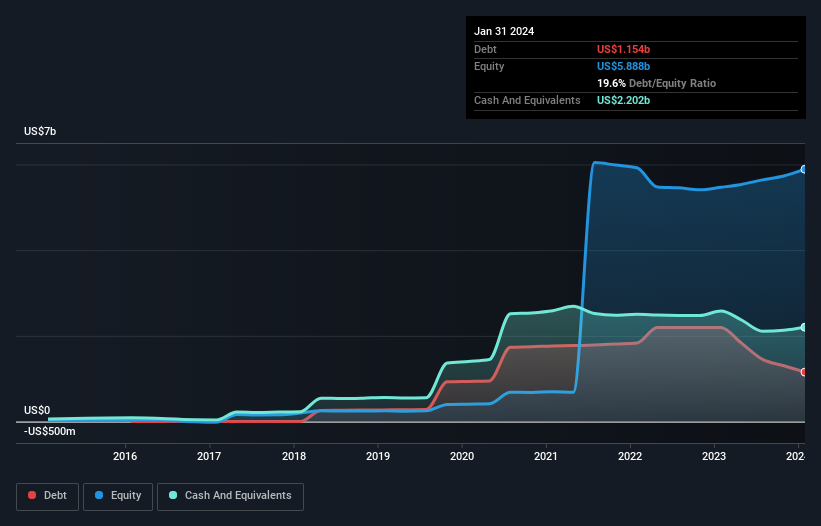Select the 2021 x-axis label
This screenshot has height=526, width=821.
pos(546,456)
